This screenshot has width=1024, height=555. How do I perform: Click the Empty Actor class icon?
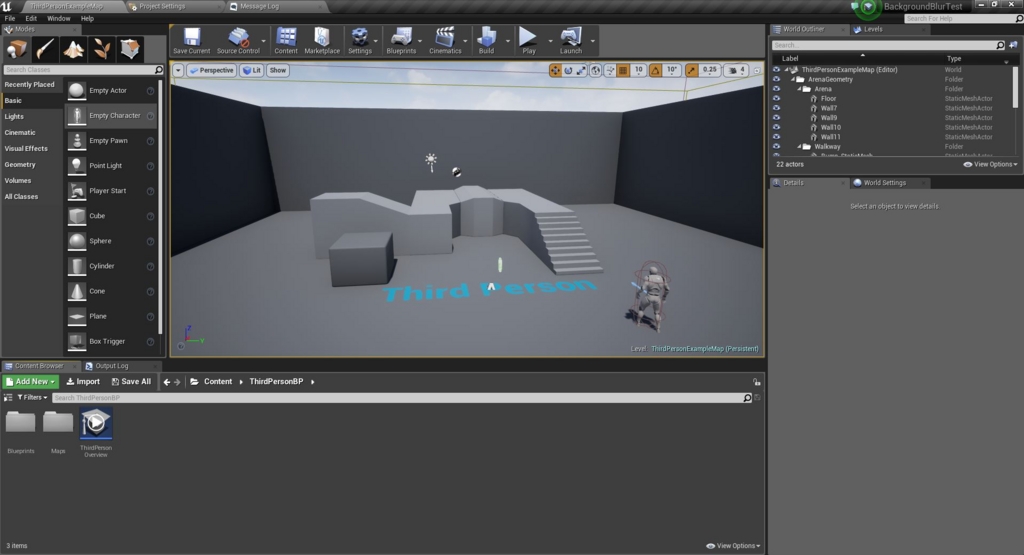tap(76, 91)
